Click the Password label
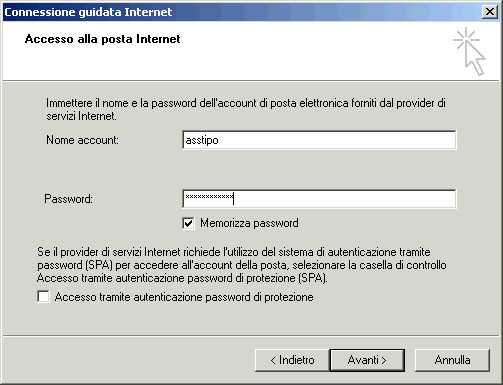 click(x=68, y=199)
